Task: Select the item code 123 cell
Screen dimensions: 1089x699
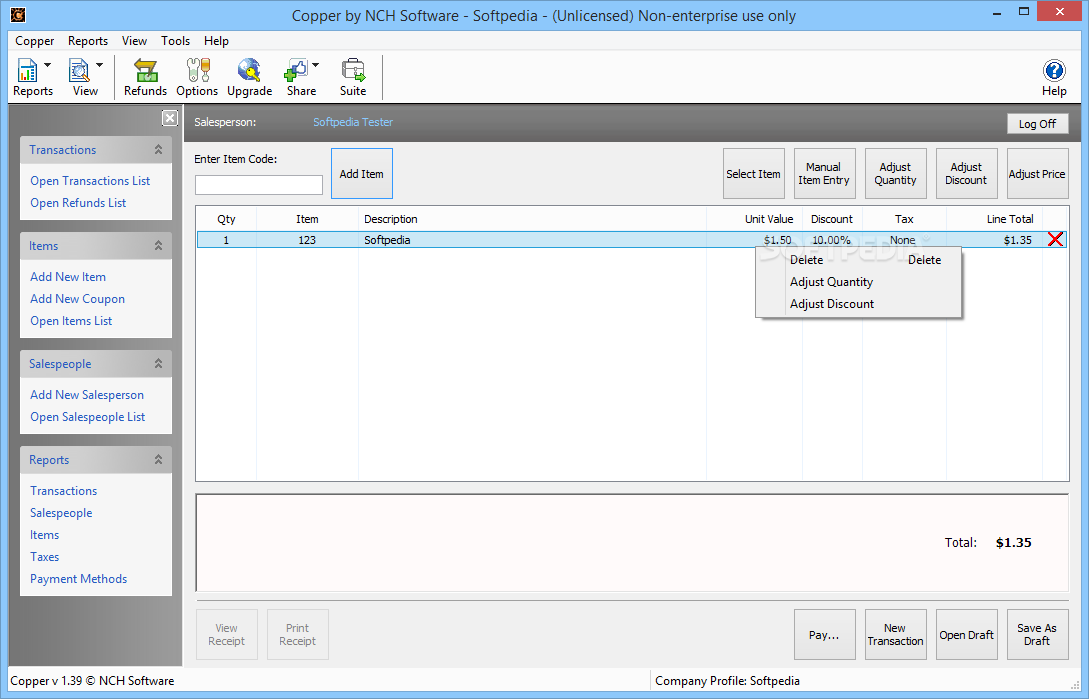Action: click(x=307, y=240)
